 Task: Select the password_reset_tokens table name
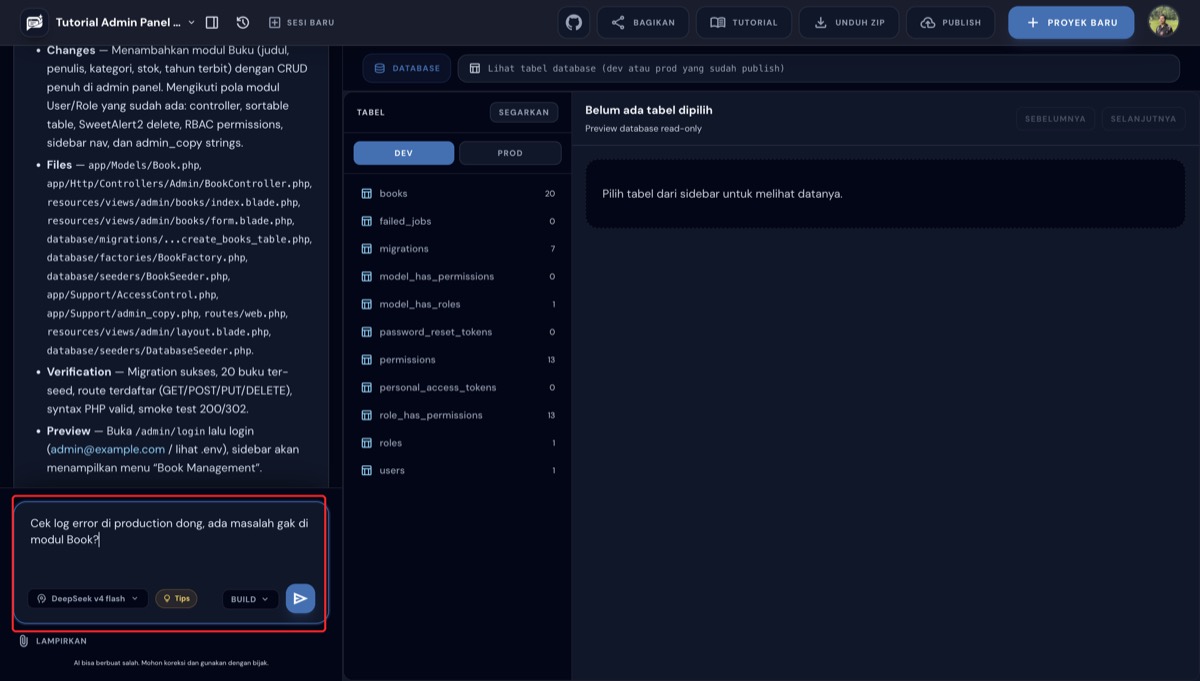(435, 332)
